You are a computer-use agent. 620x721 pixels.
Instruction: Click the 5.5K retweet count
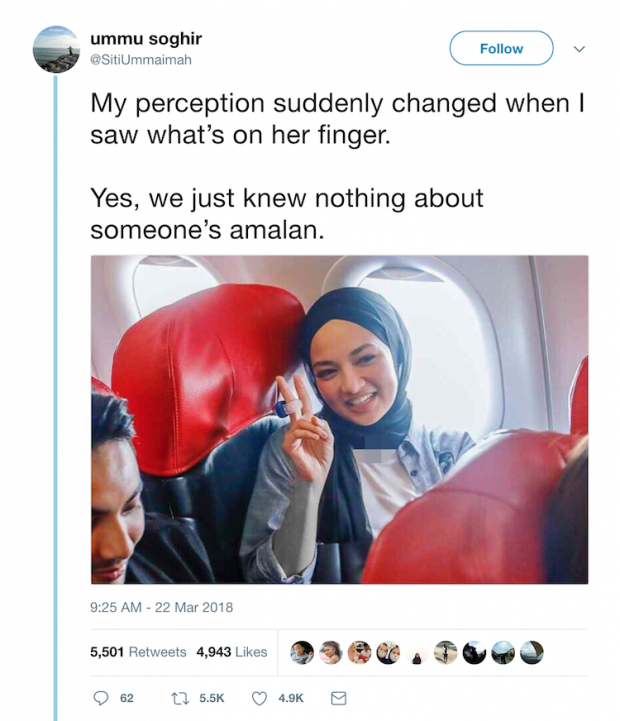[x=212, y=698]
